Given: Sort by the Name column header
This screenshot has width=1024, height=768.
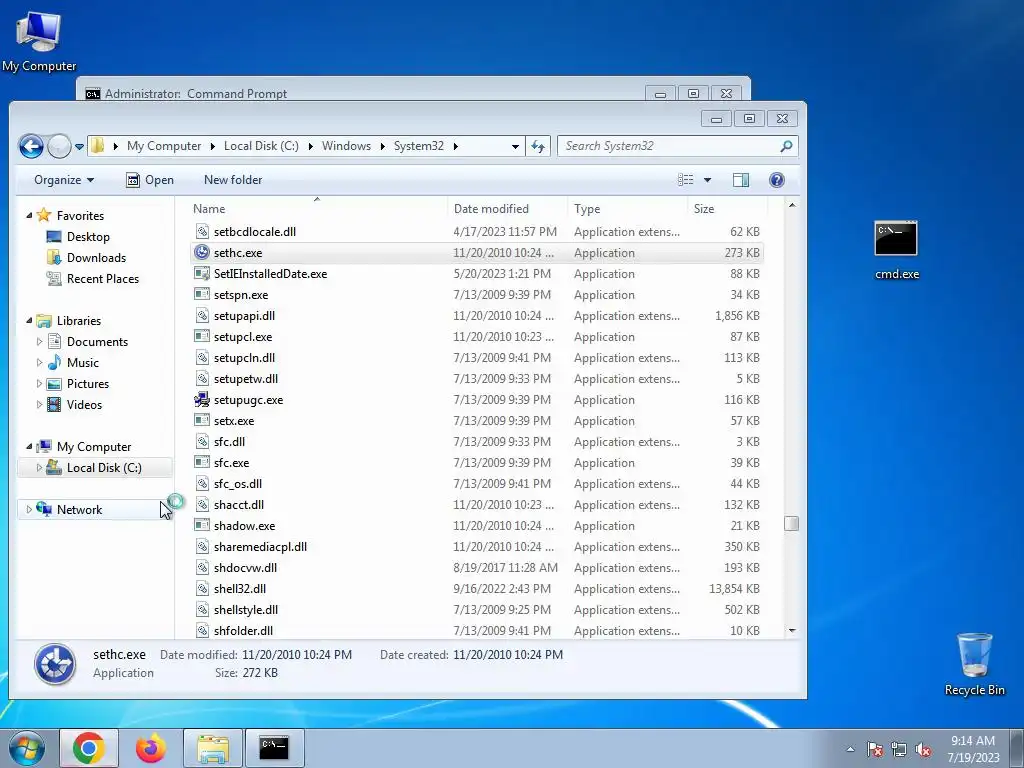Looking at the screenshot, I should coord(209,209).
